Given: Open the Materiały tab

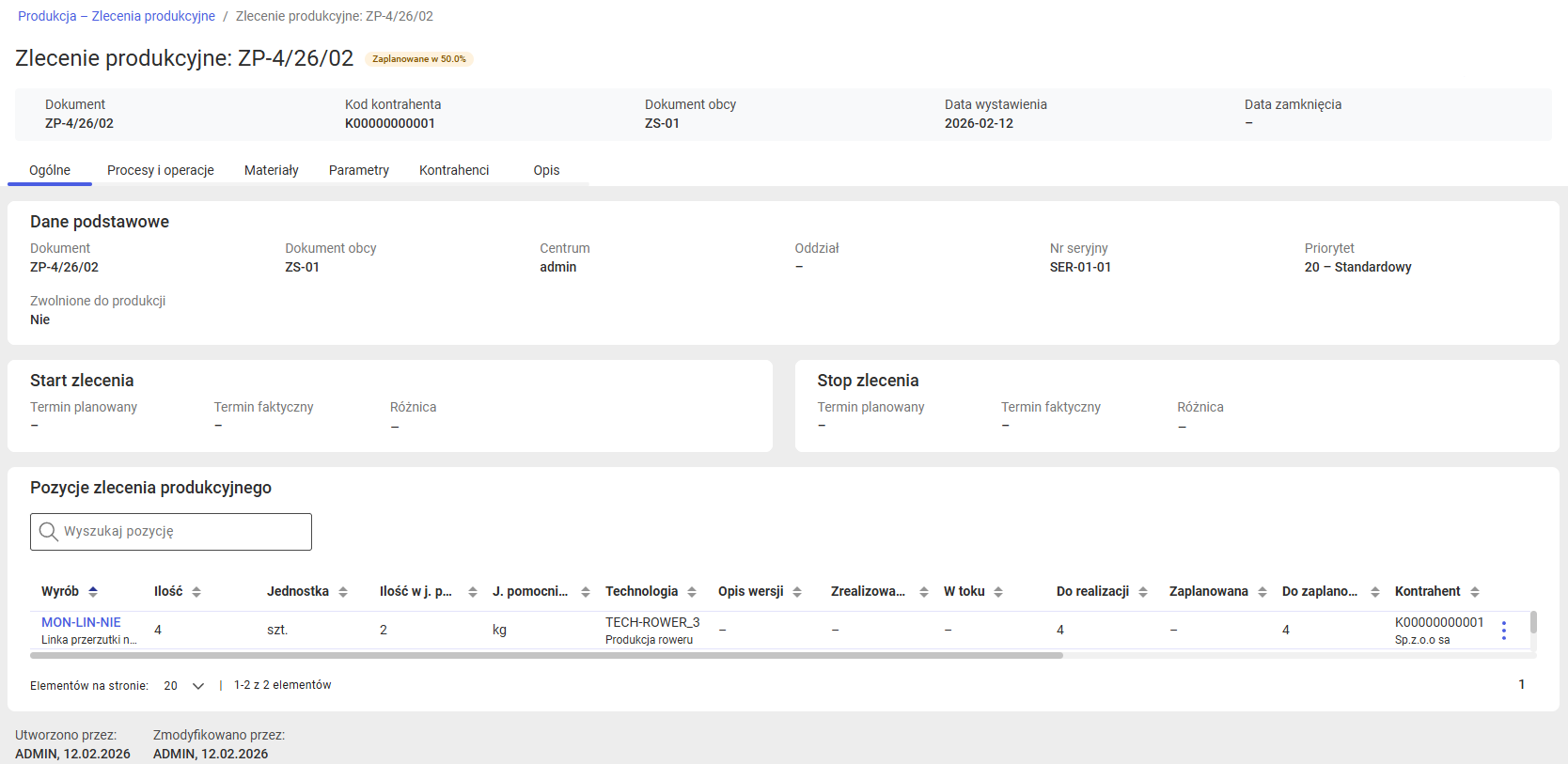Looking at the screenshot, I should 271,170.
